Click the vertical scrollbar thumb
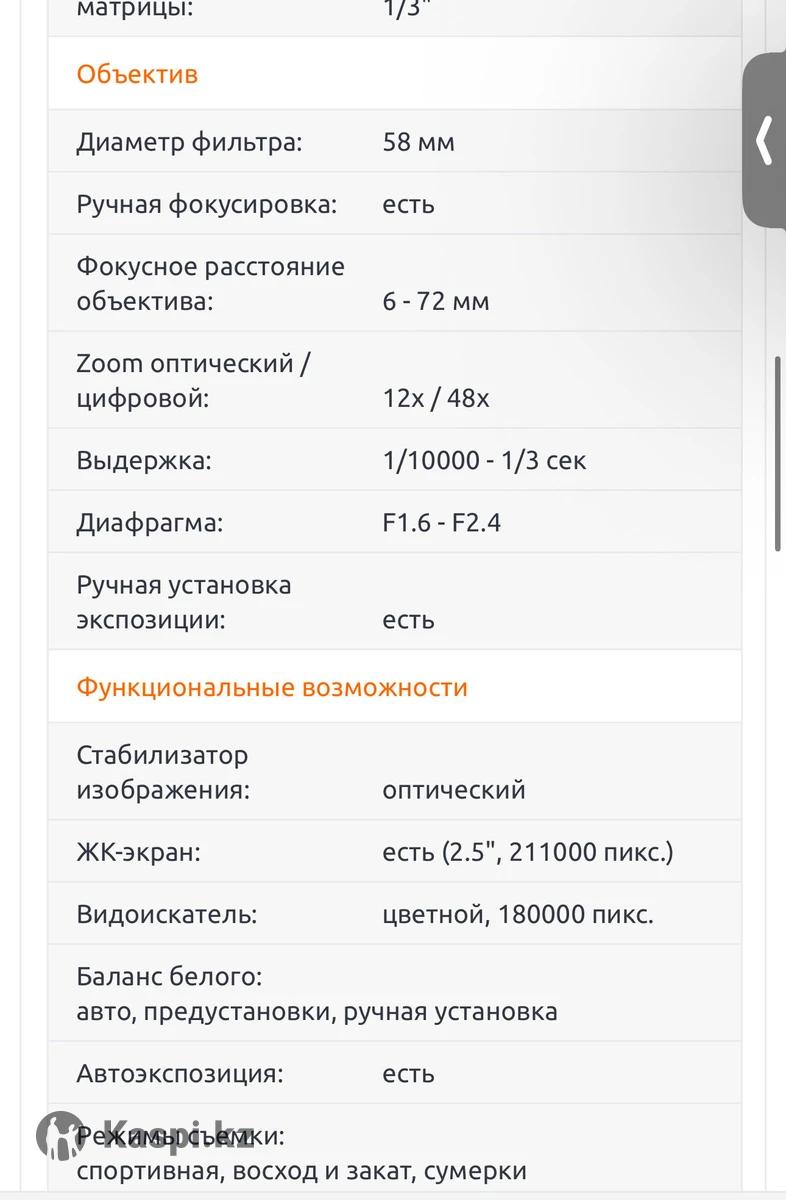The image size is (786, 1200). [x=779, y=453]
